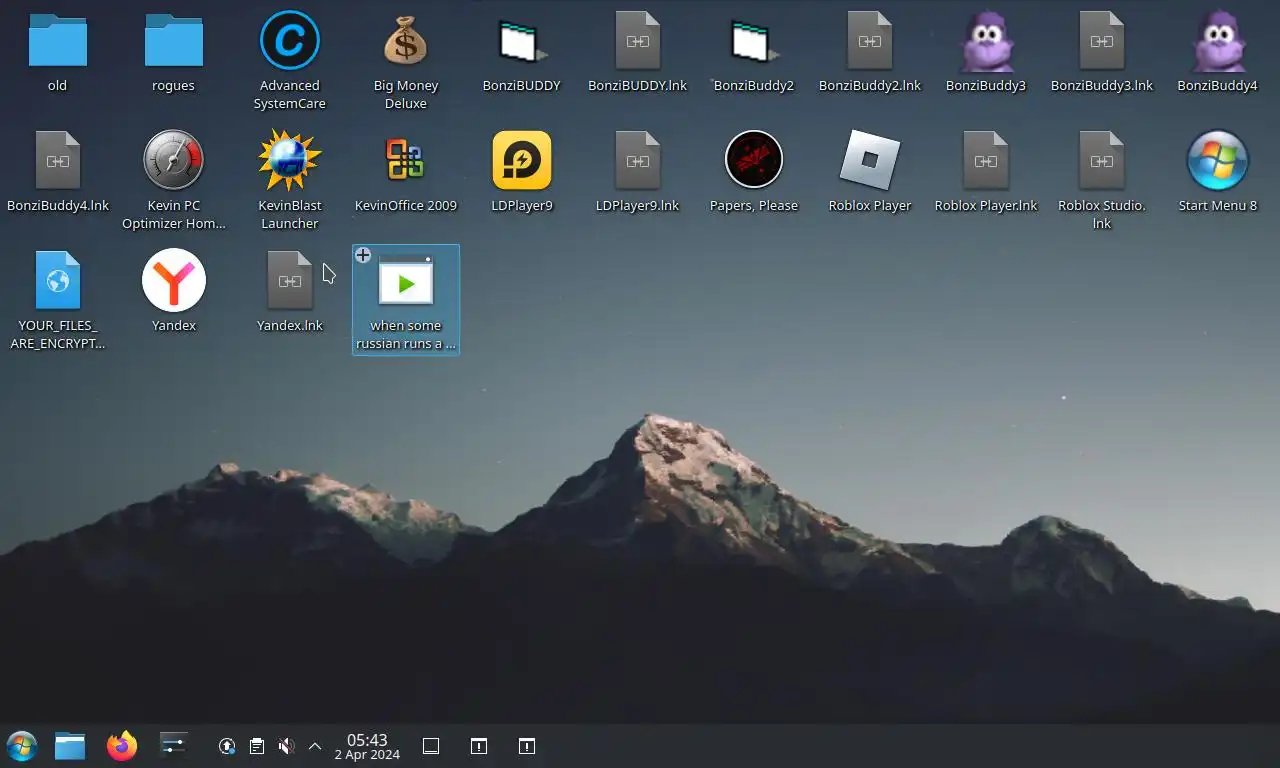Launch Advanced SystemCare
Screen dimensions: 1280x768
(289, 41)
